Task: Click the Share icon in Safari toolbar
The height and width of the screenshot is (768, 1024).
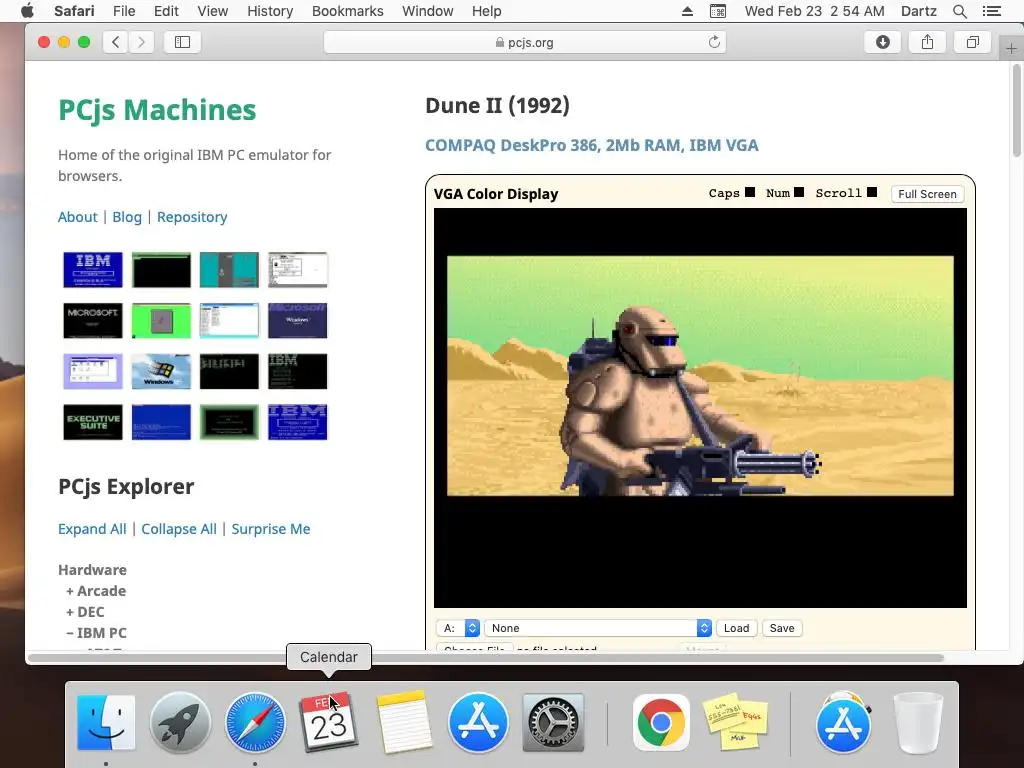Action: pyautogui.click(x=927, y=42)
